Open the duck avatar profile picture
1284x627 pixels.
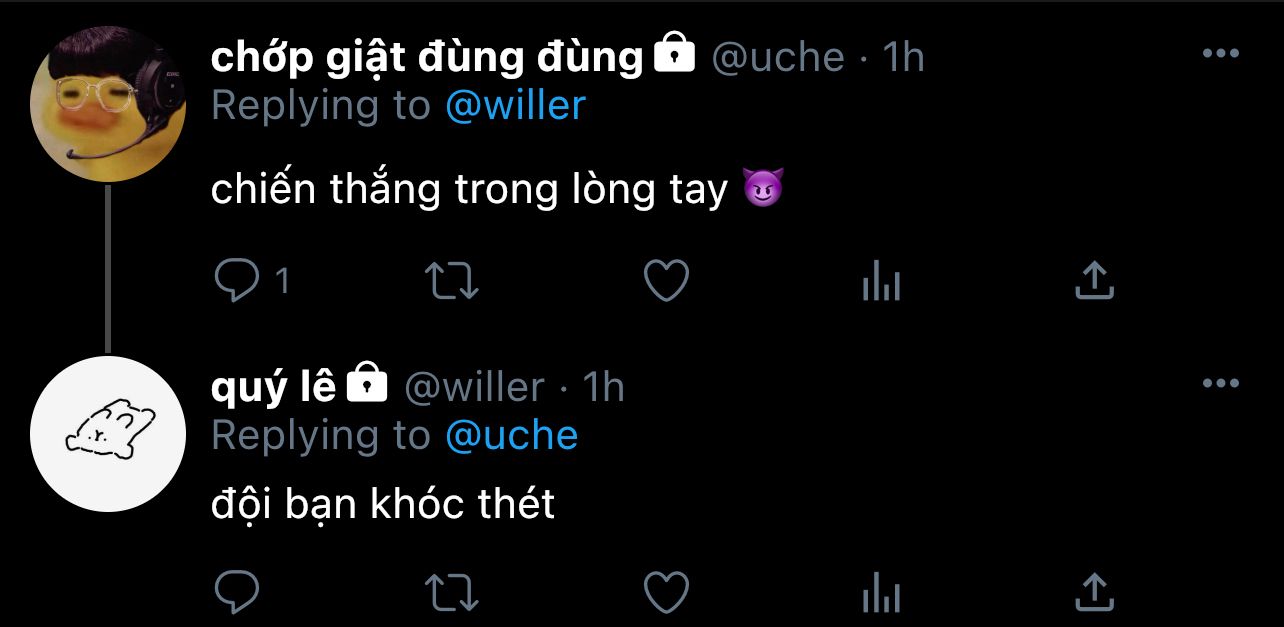tap(109, 103)
